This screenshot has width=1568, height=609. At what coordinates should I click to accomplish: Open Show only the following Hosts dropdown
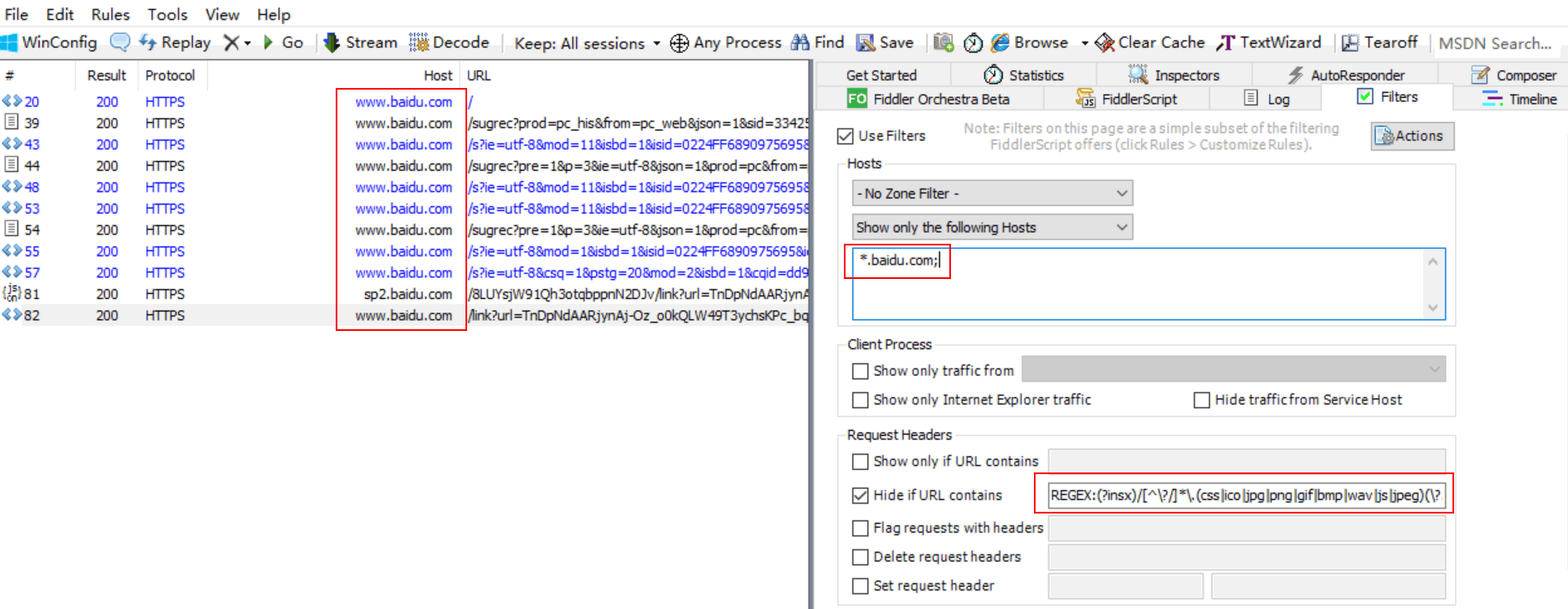pyautogui.click(x=992, y=227)
